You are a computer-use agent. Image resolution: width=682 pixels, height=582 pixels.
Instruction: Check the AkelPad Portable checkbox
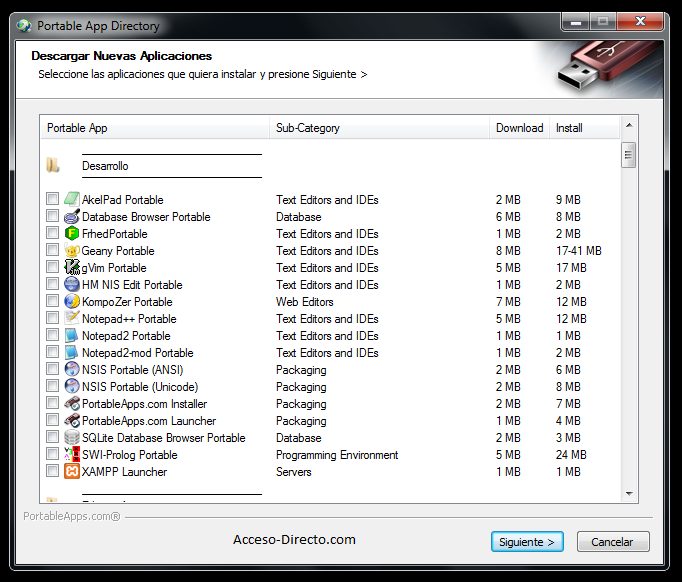(x=52, y=199)
